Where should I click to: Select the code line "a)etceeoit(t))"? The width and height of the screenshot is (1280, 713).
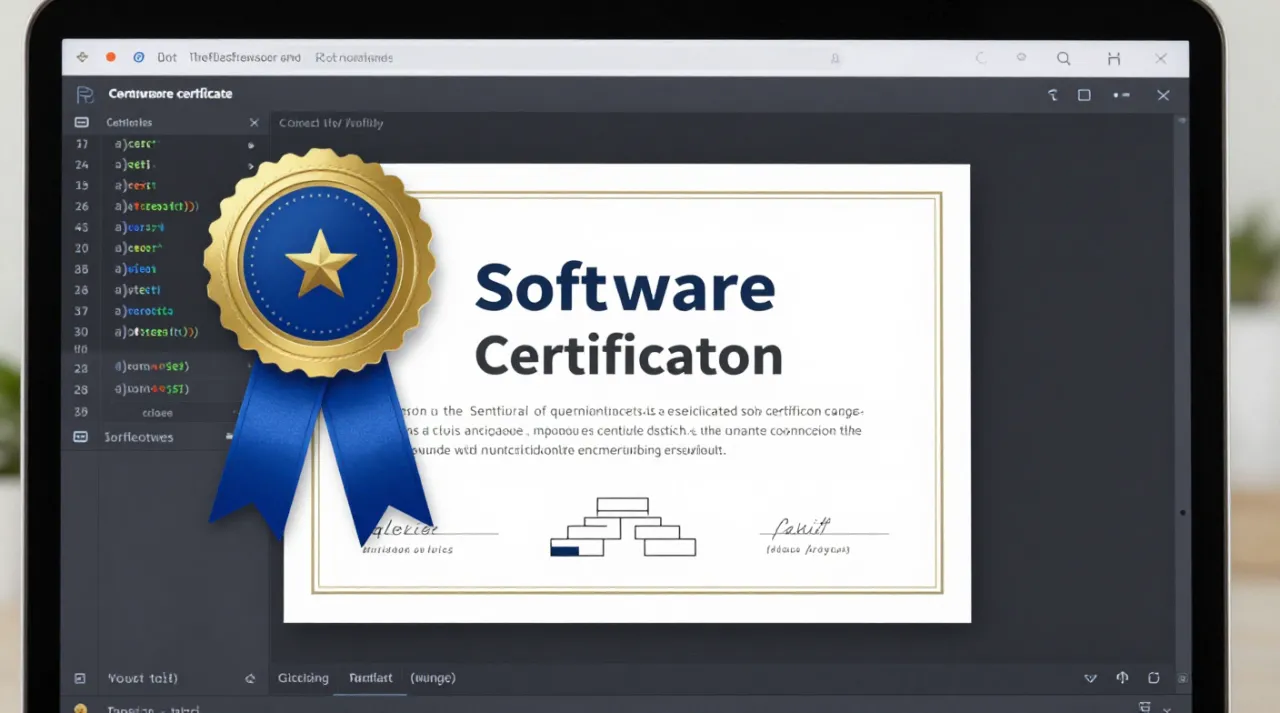point(157,206)
